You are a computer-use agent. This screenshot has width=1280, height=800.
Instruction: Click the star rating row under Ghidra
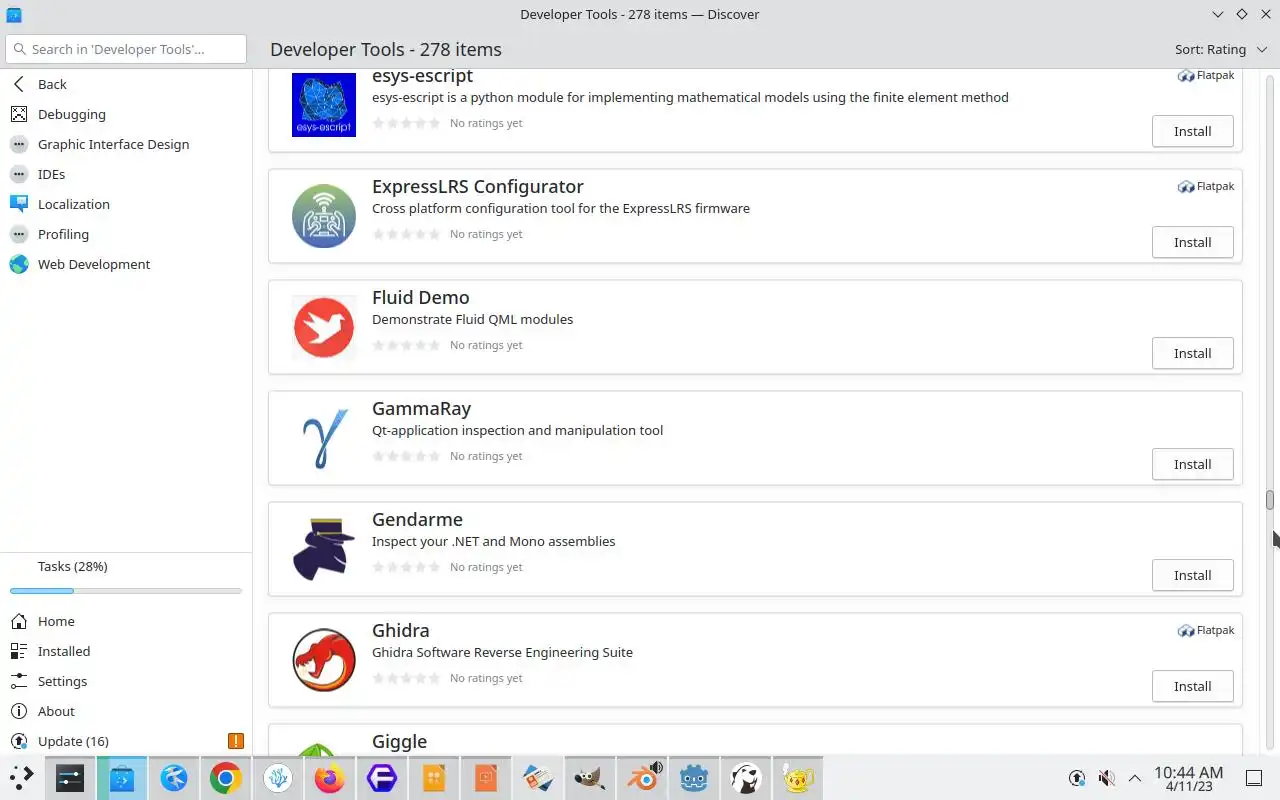[x=406, y=678]
